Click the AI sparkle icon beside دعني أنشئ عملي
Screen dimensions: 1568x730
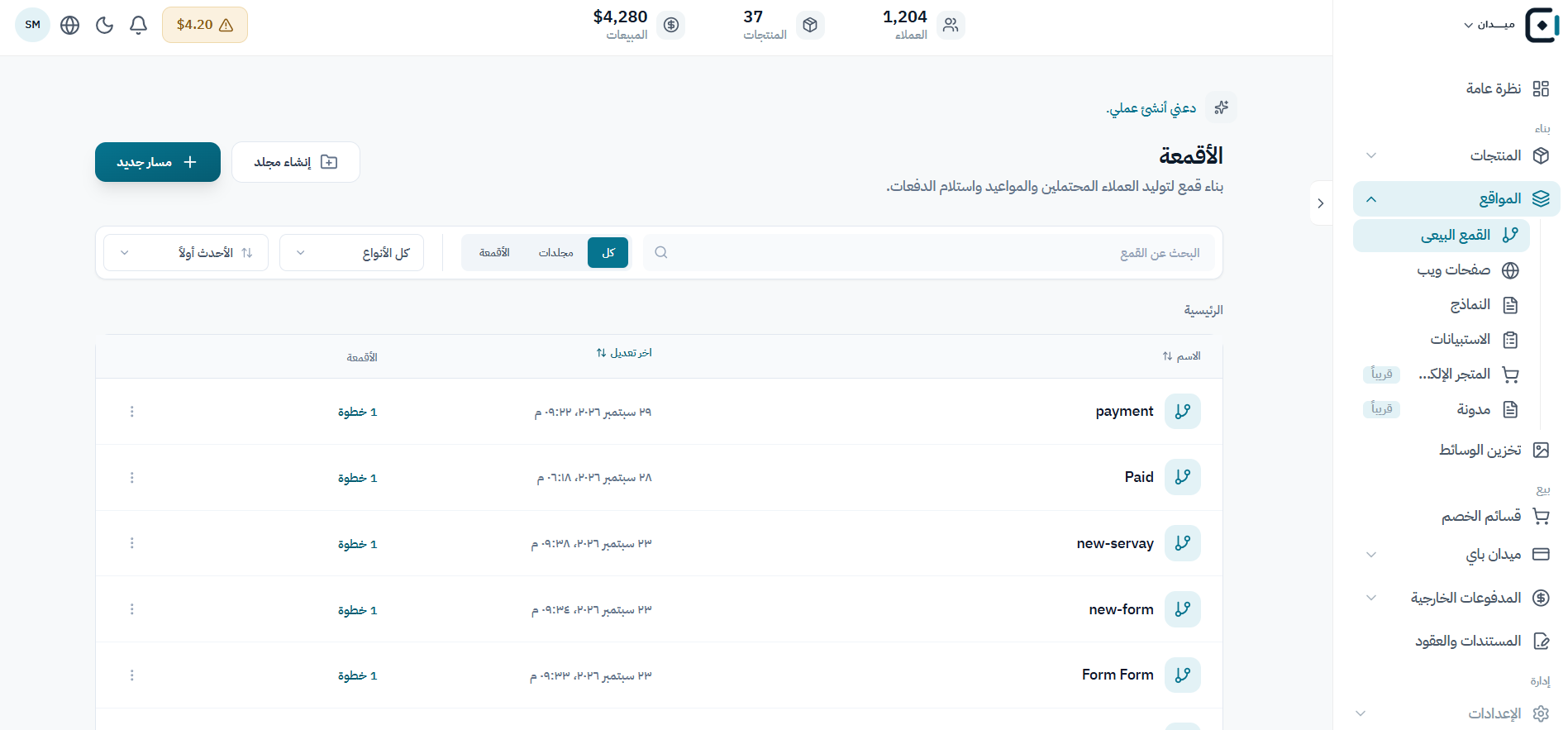pyautogui.click(x=1221, y=107)
